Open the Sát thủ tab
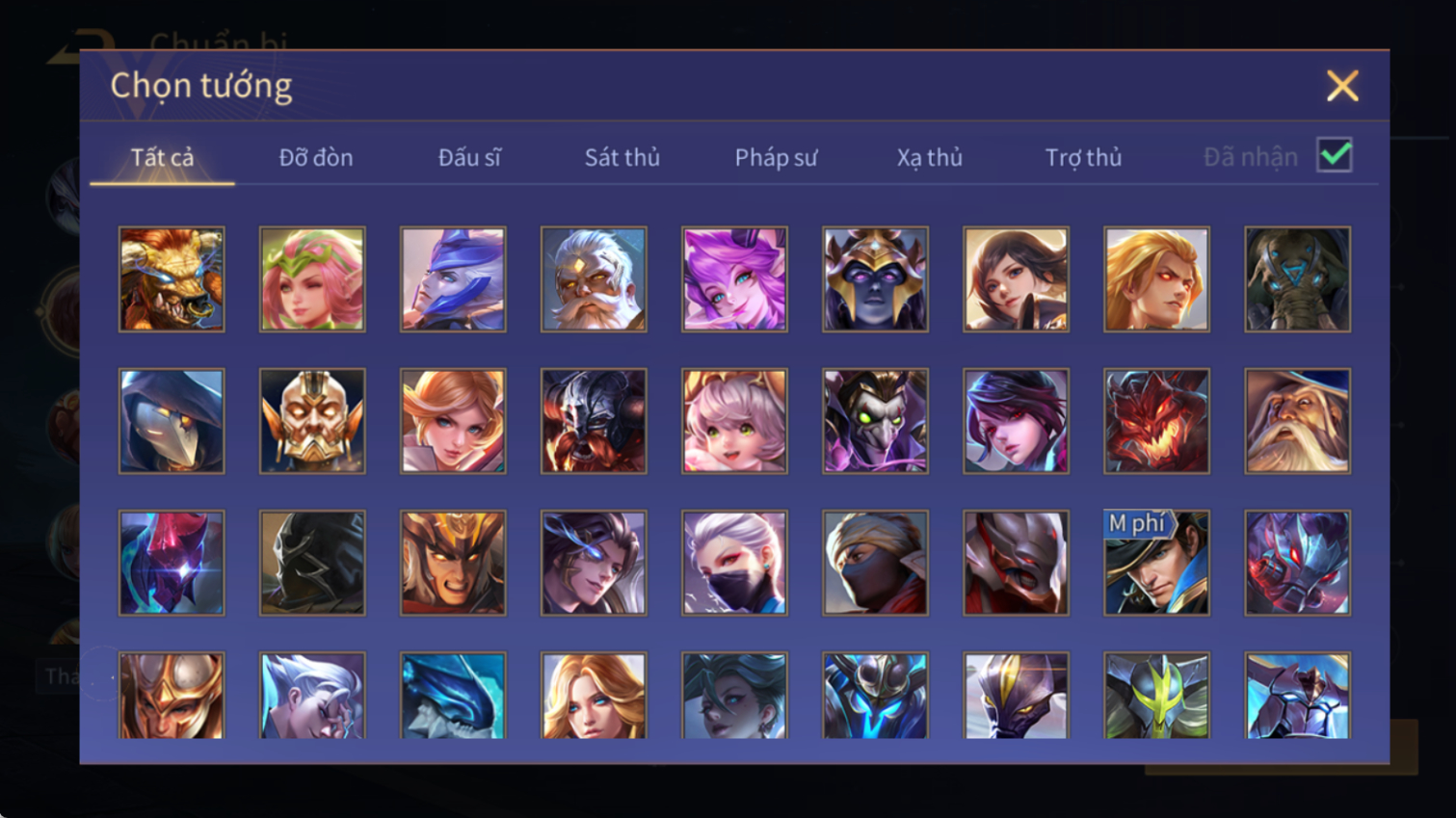 (622, 157)
